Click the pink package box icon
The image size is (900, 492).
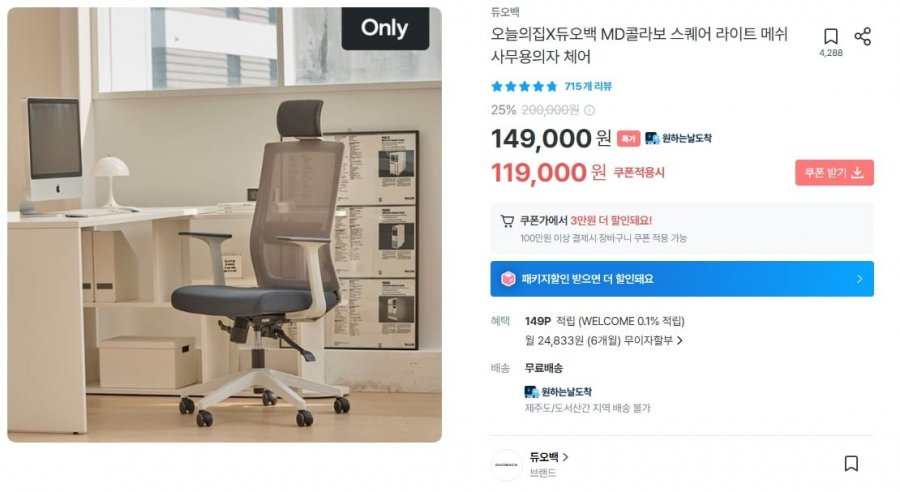coord(508,279)
